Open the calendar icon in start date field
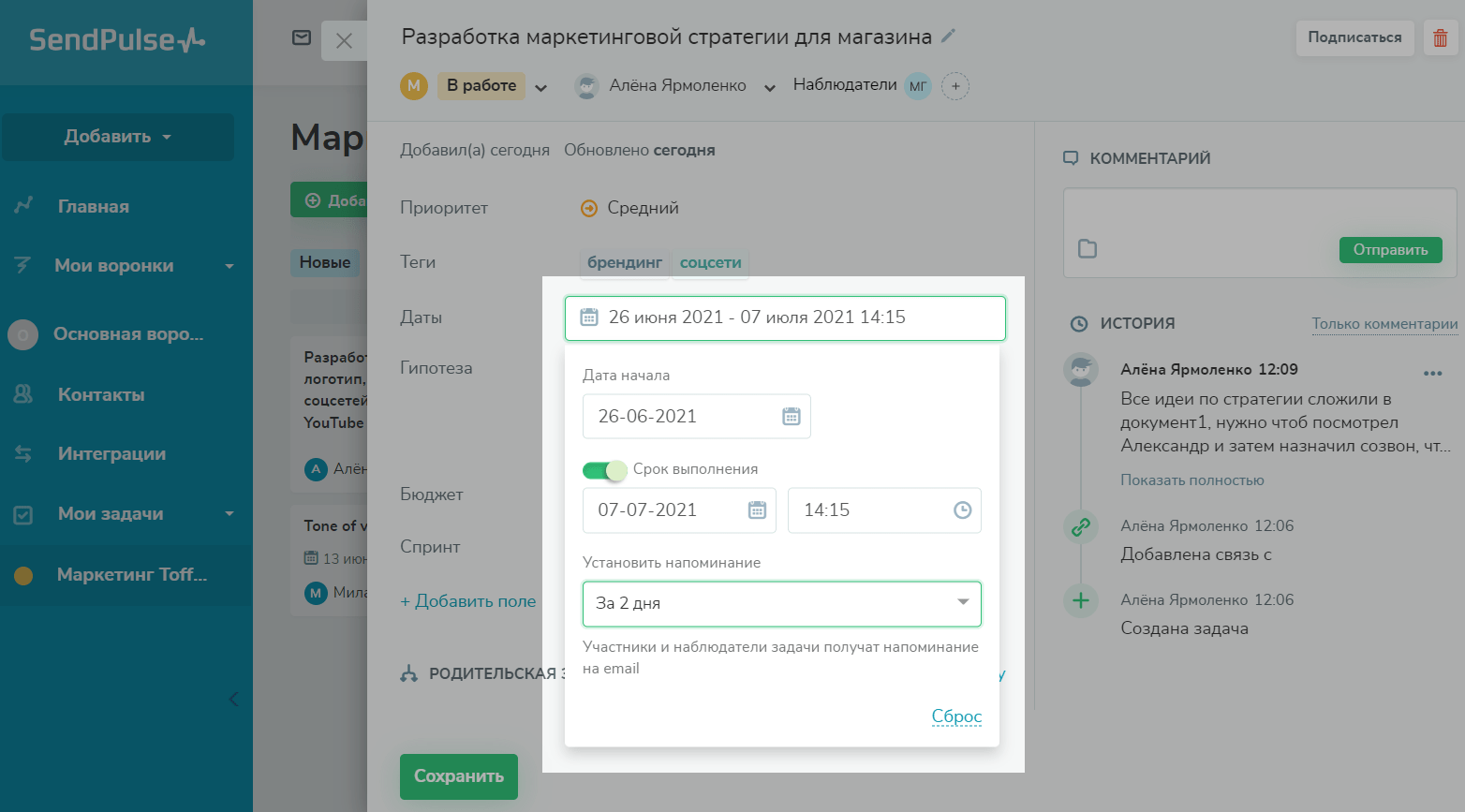The image size is (1465, 812). tap(792, 417)
